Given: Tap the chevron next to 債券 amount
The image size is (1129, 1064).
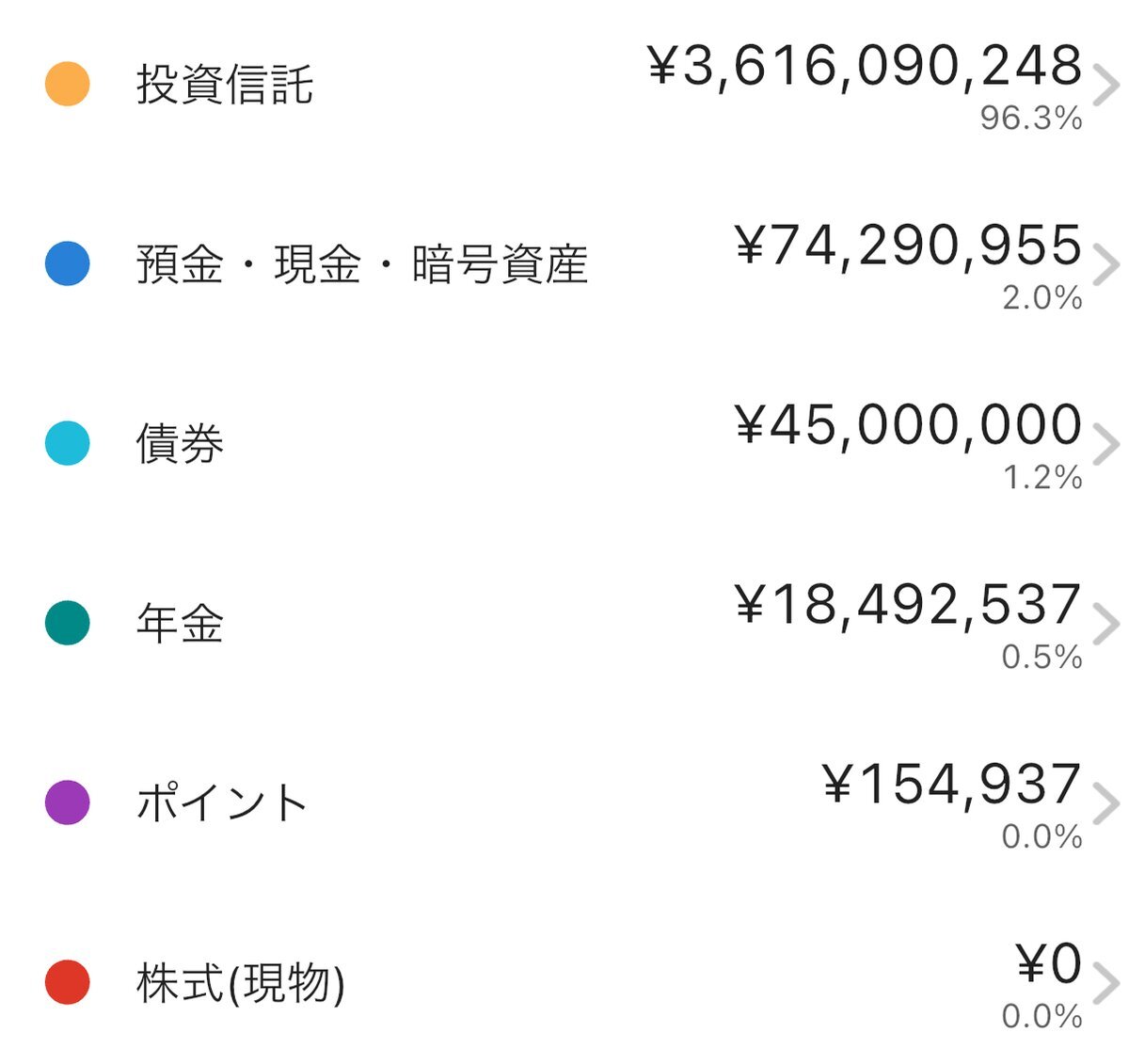Looking at the screenshot, I should pyautogui.click(x=1107, y=445).
